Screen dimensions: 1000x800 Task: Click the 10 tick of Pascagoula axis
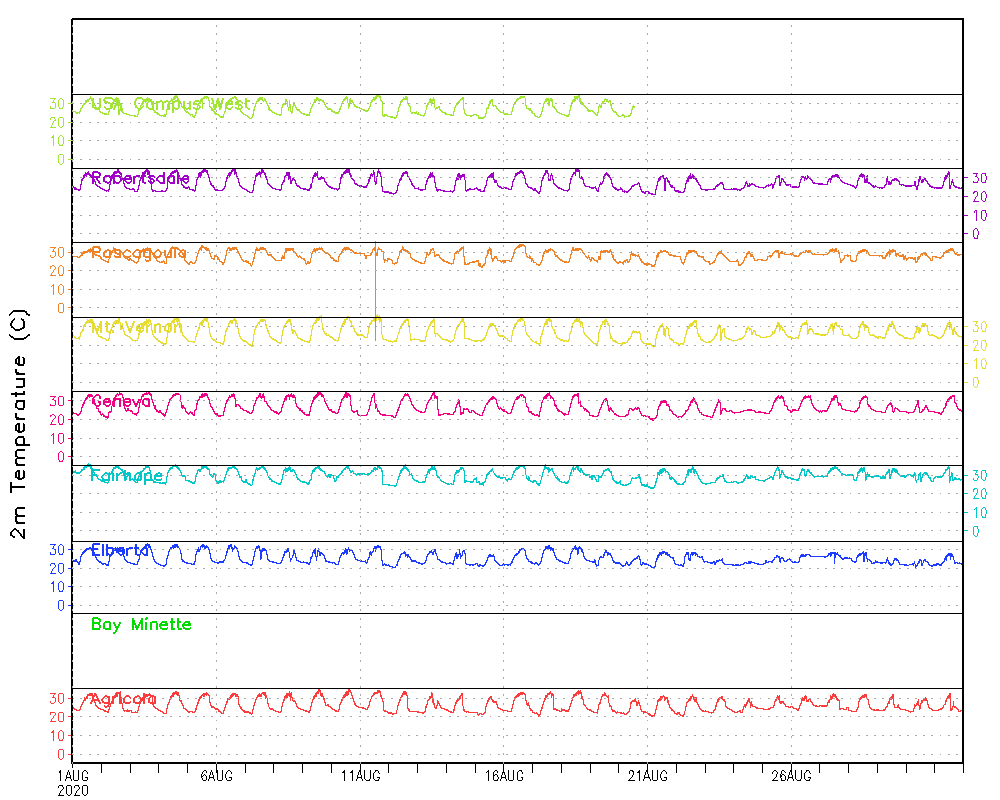[x=57, y=290]
